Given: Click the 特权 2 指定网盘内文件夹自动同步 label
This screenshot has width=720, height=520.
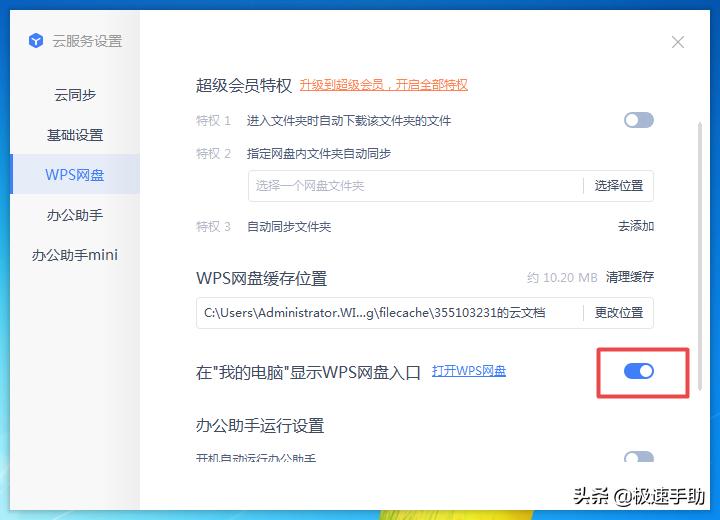Looking at the screenshot, I should pos(293,153).
